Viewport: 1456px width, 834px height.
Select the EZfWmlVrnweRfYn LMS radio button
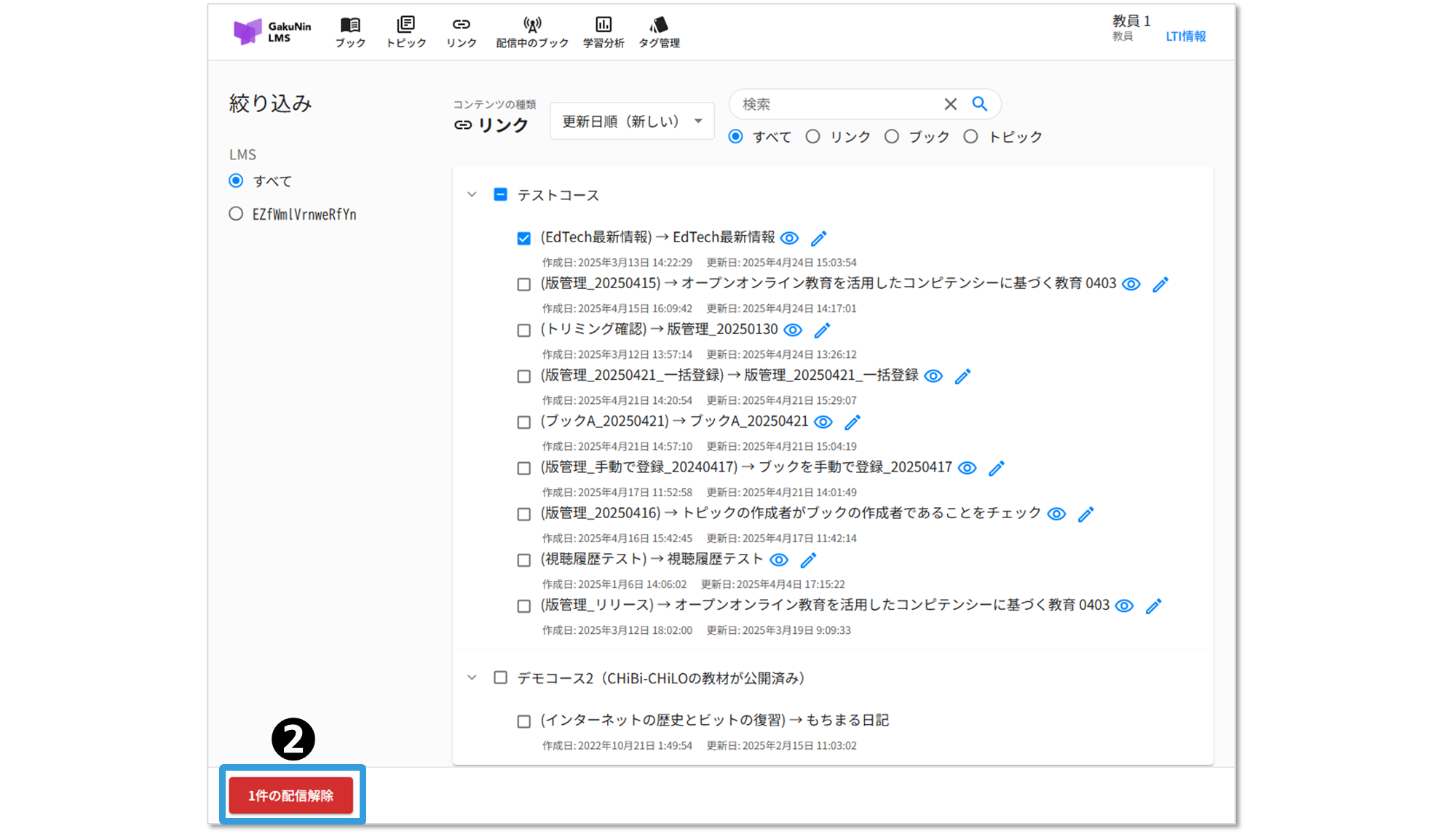(x=236, y=214)
